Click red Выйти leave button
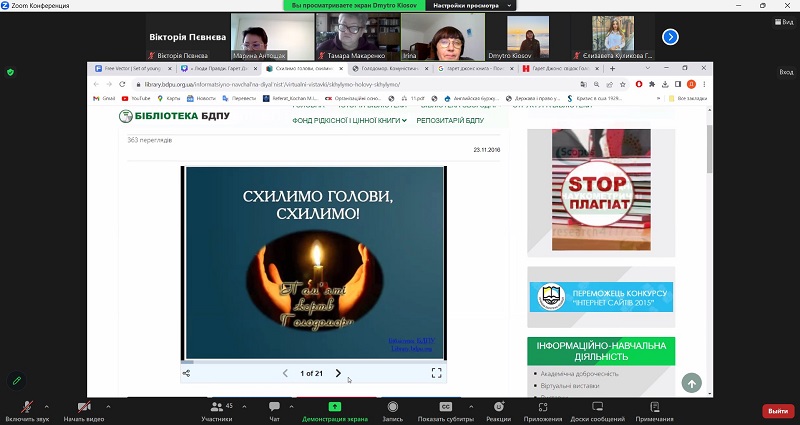The height and width of the screenshot is (425, 800). click(778, 411)
